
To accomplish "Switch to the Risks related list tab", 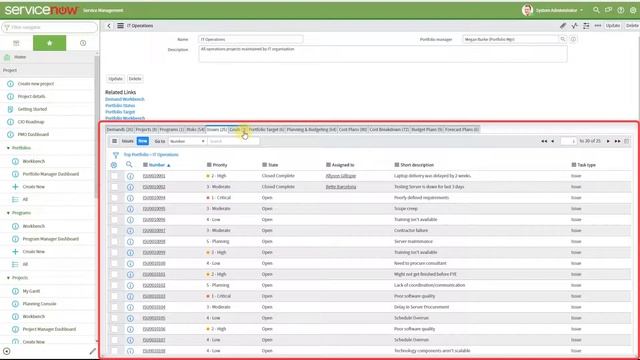I will [196, 129].
